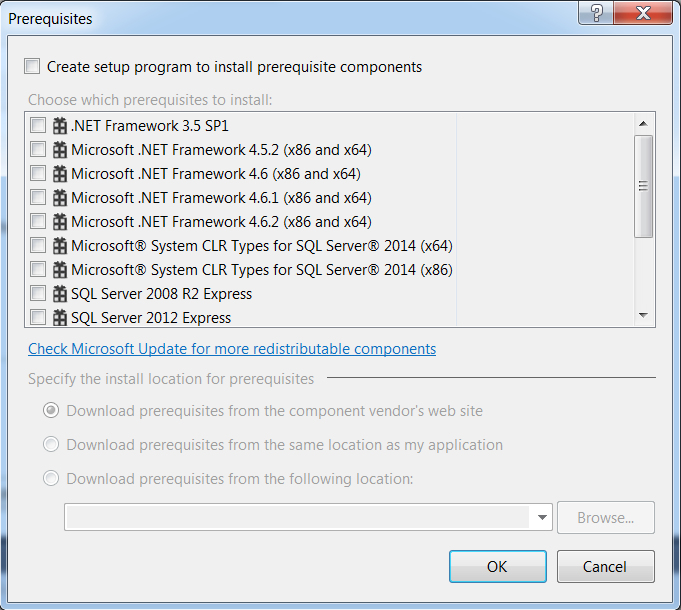This screenshot has height=610, width=681.
Task: Tick Microsoft .NET Framework 4.5.2 checkbox
Action: pos(38,149)
